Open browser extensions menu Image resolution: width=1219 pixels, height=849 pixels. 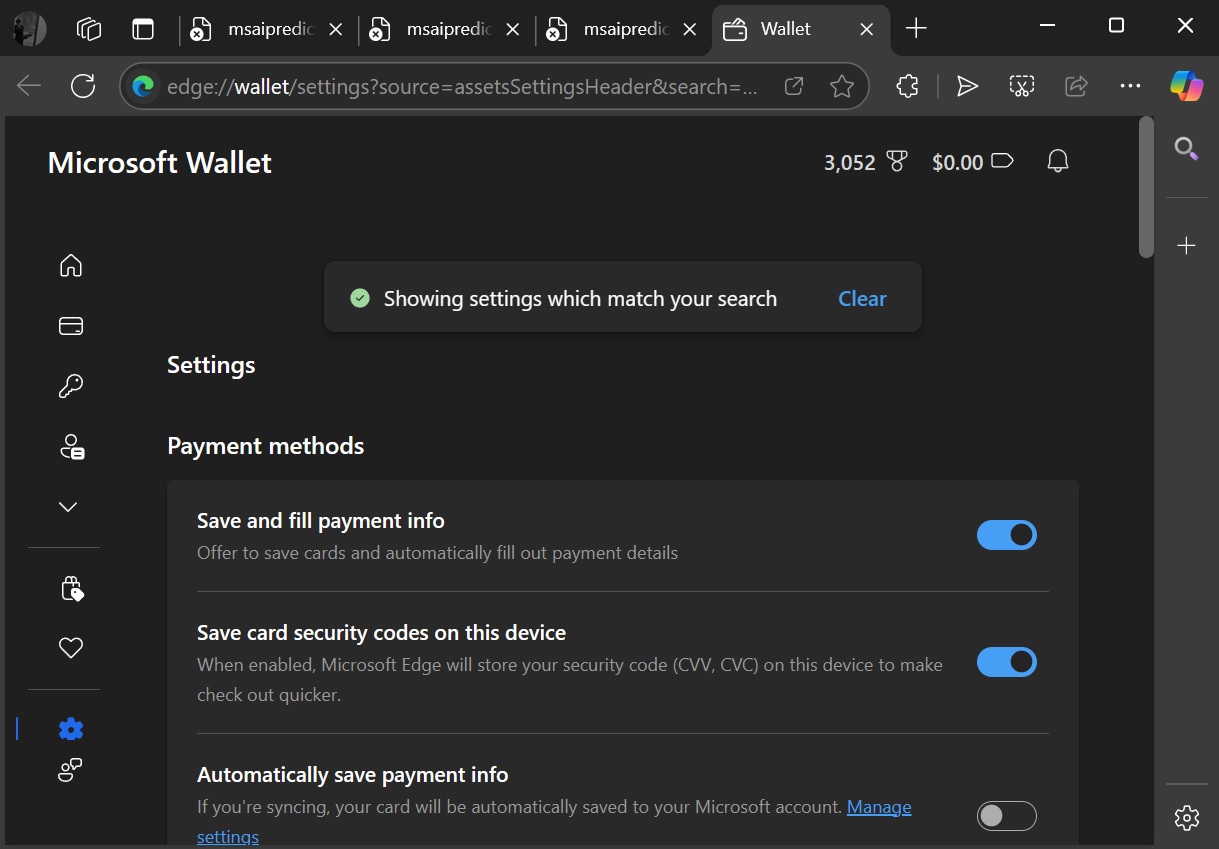point(906,85)
